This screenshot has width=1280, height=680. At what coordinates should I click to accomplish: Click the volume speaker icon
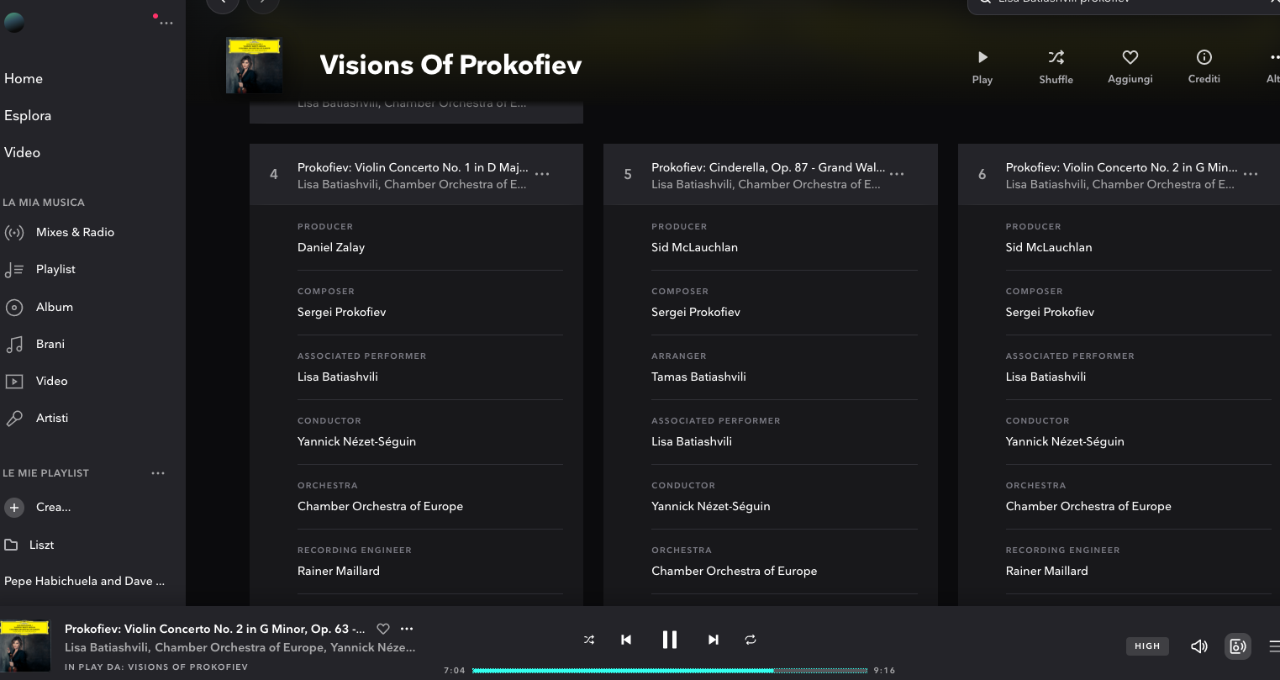(1199, 646)
